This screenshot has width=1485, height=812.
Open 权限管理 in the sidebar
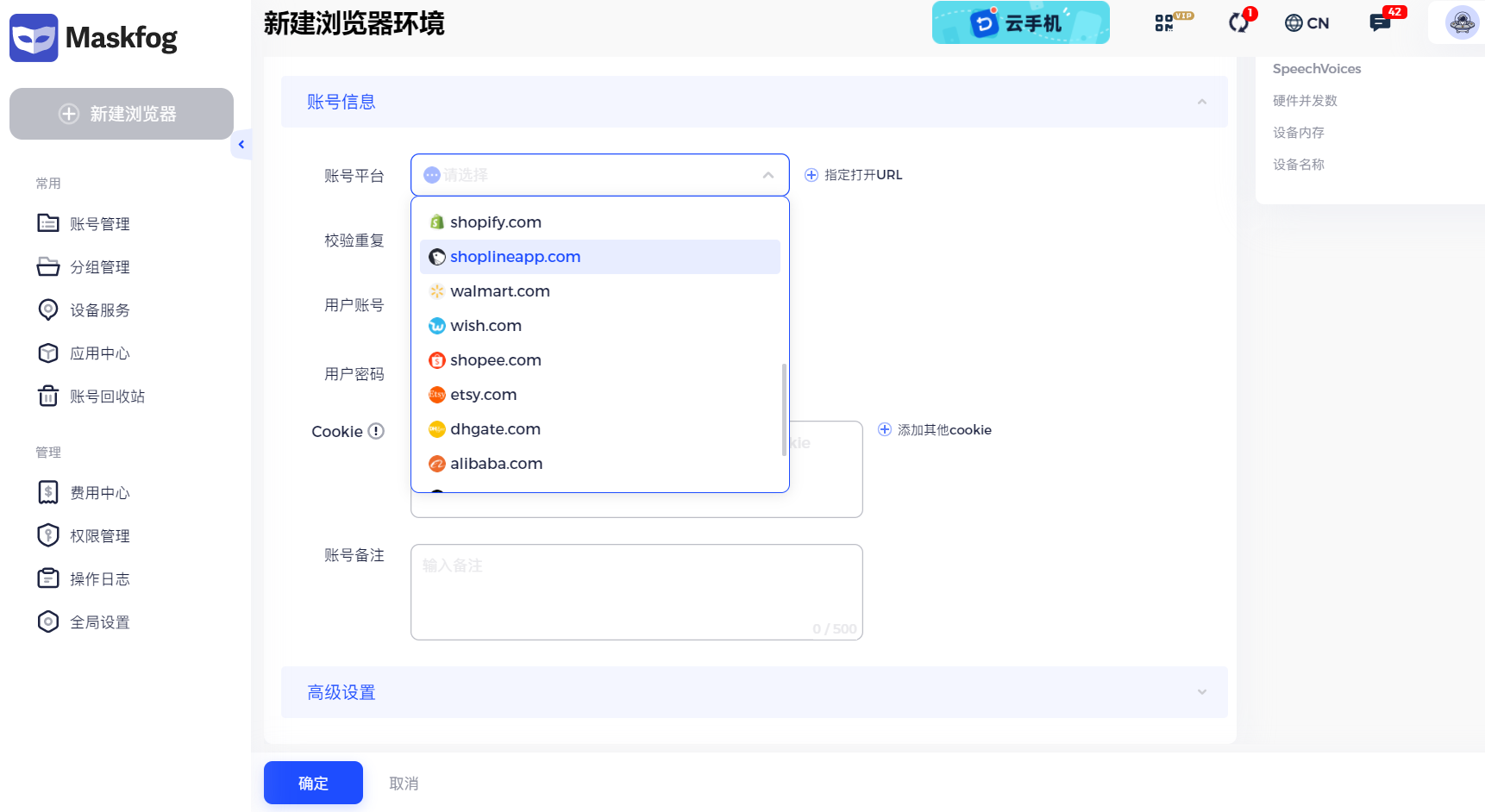[100, 536]
